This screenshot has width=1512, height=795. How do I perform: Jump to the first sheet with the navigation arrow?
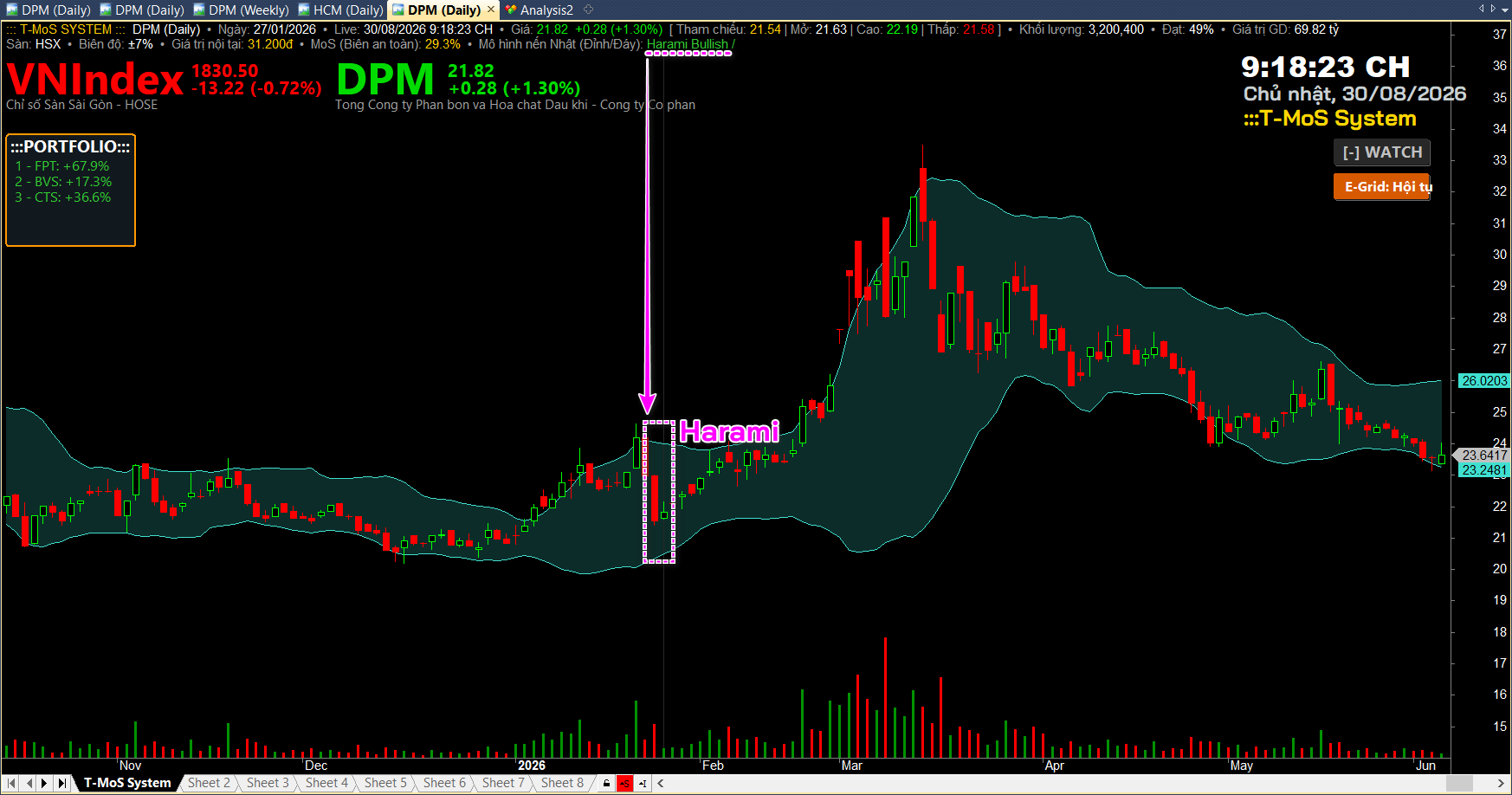tap(12, 783)
